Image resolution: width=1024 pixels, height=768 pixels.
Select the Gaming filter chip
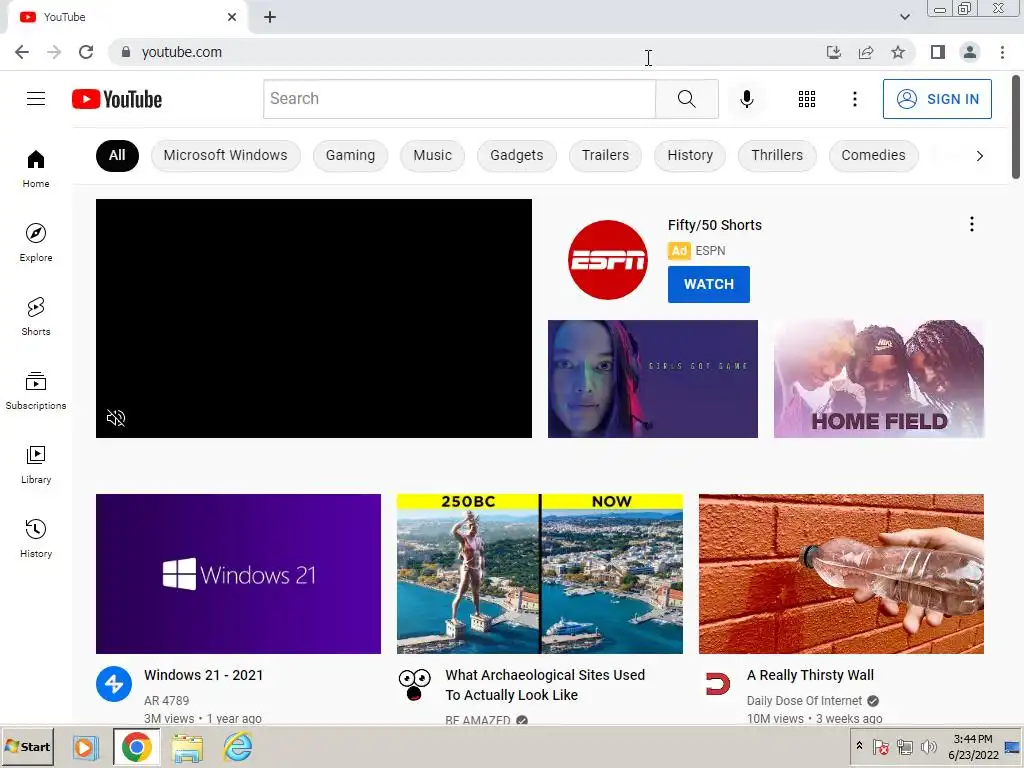point(350,155)
